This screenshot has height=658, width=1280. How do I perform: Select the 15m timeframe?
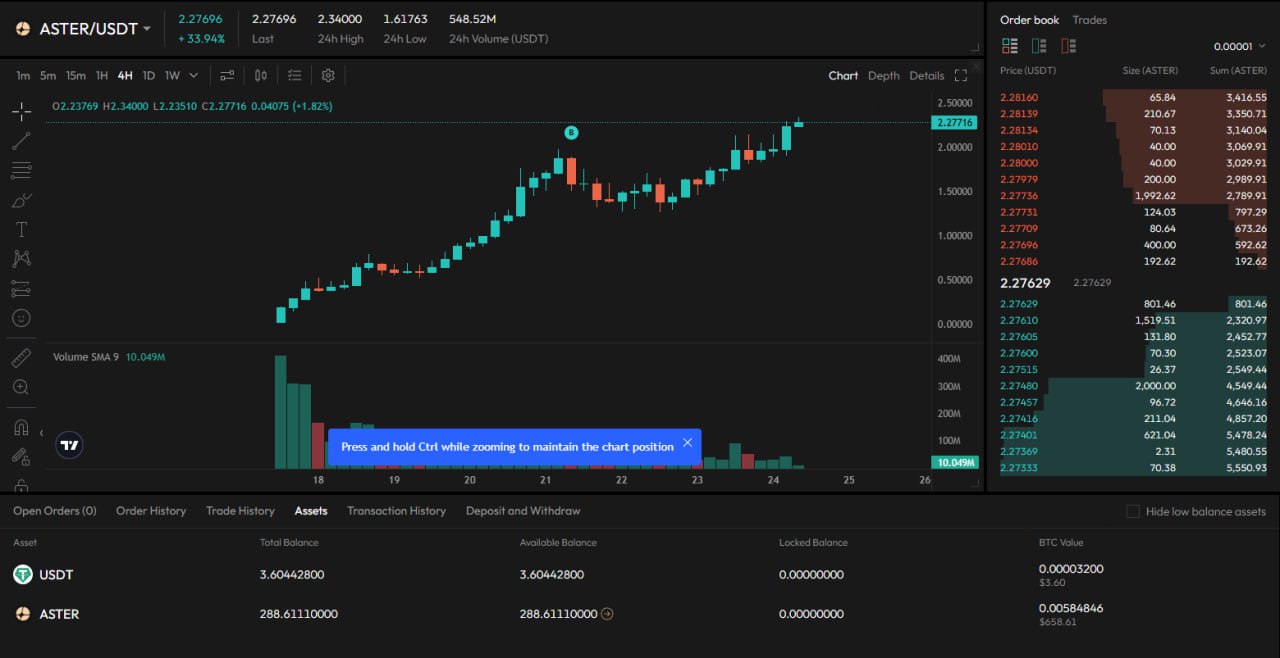(76, 75)
